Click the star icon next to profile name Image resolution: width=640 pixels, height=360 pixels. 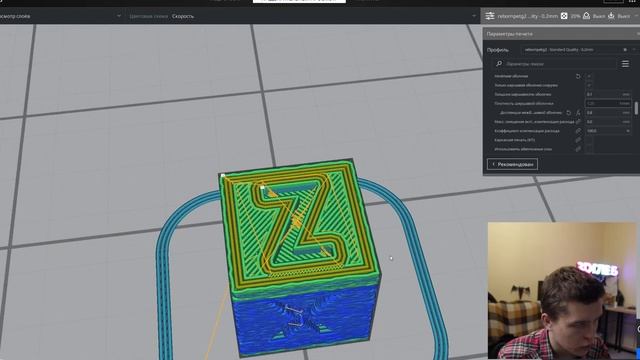pyautogui.click(x=625, y=50)
